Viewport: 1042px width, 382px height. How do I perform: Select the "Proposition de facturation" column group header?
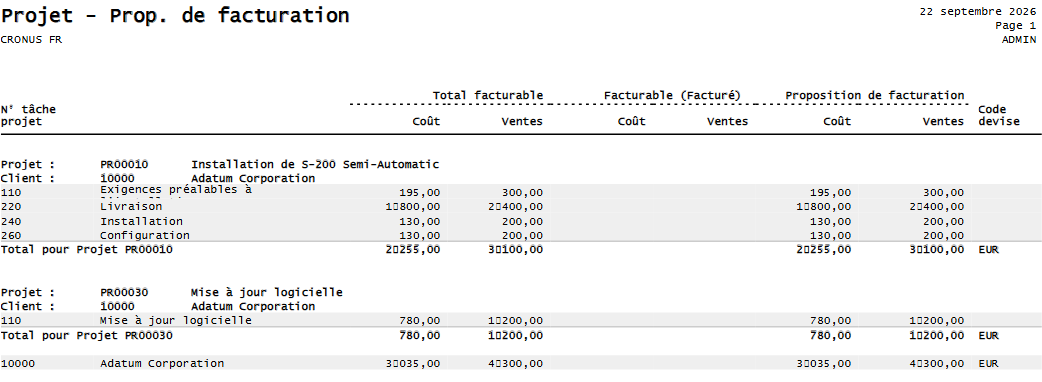click(x=875, y=96)
